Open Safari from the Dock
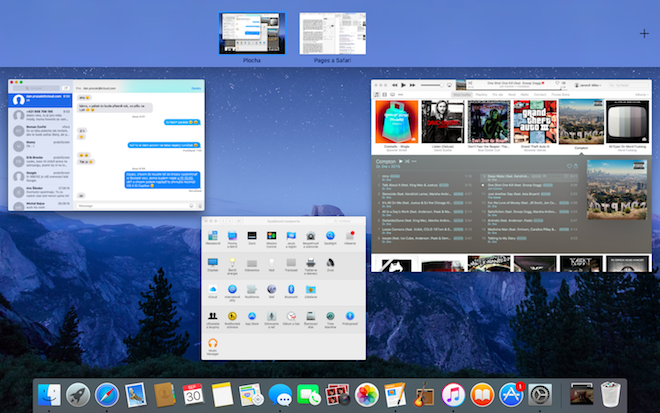 [107, 394]
